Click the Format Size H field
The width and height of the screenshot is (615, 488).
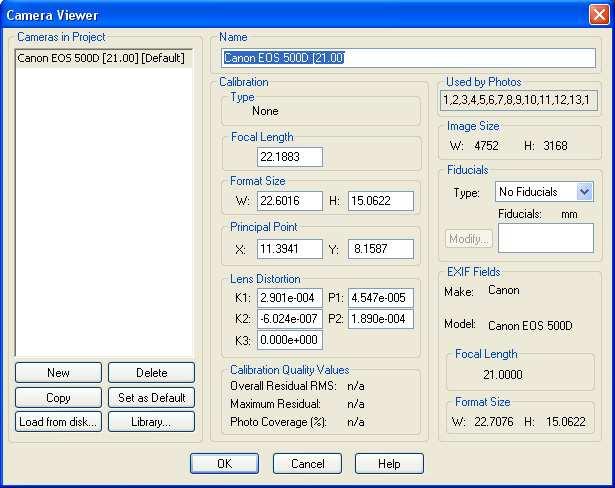point(381,201)
